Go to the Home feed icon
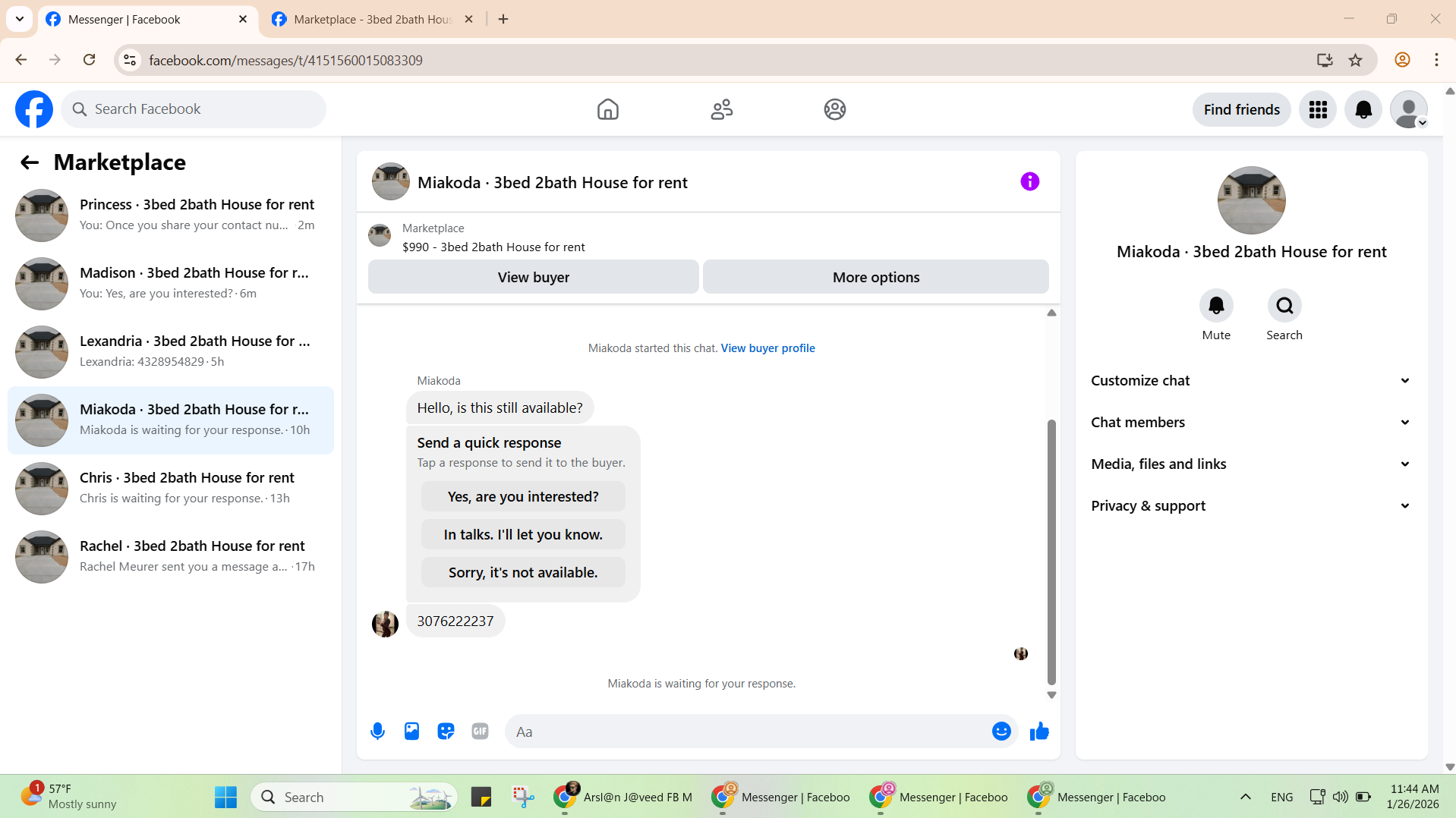The height and width of the screenshot is (818, 1456). click(607, 109)
